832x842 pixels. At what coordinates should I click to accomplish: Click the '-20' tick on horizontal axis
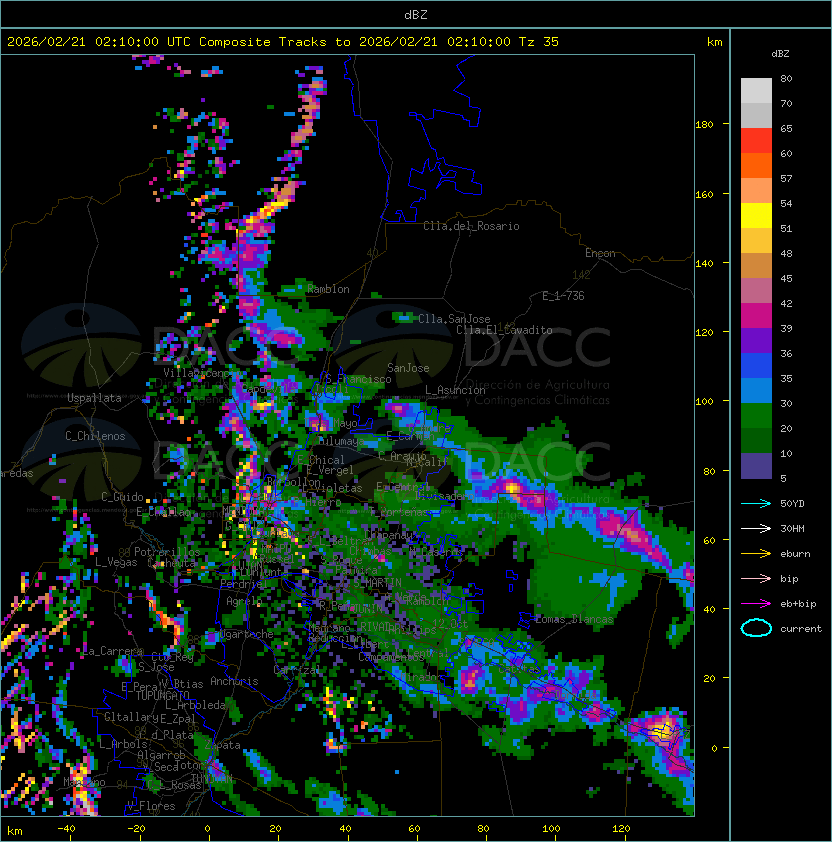pos(136,829)
